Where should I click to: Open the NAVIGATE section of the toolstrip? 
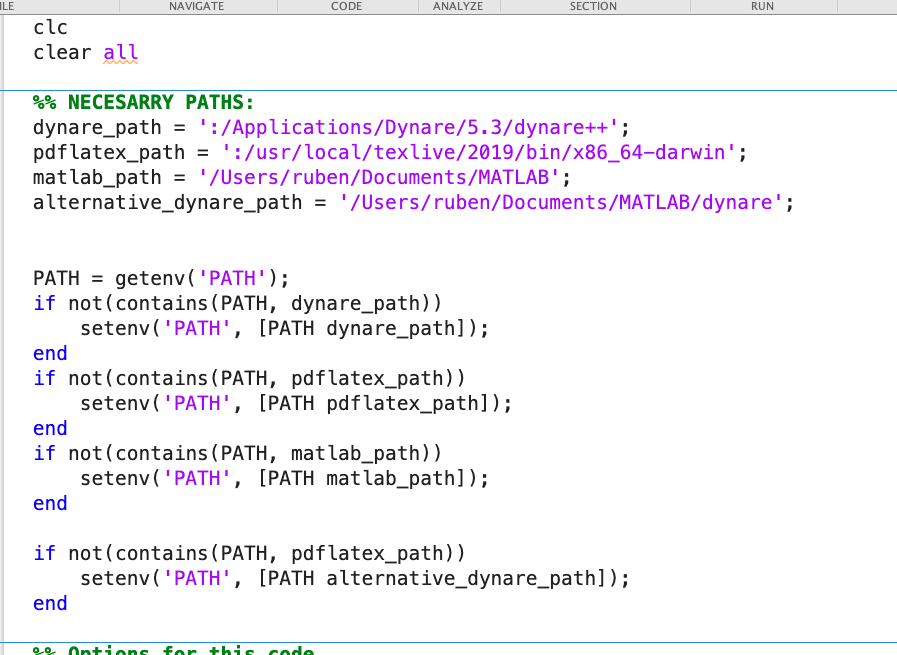pyautogui.click(x=196, y=6)
